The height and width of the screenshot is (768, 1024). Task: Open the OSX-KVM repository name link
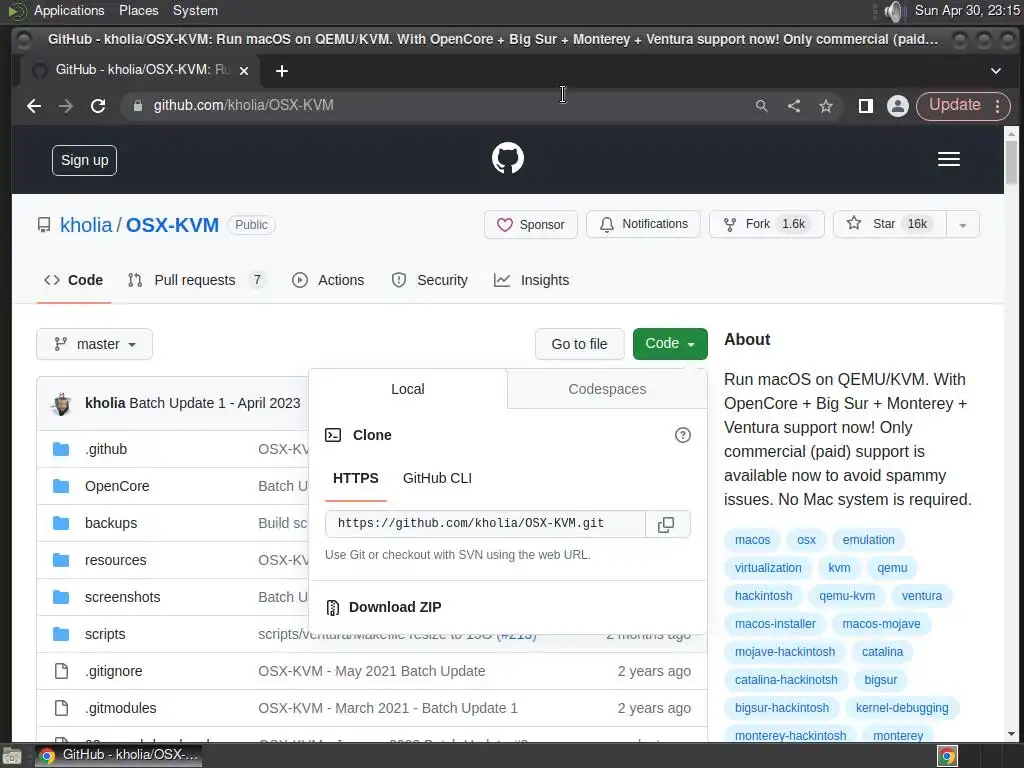[x=172, y=225]
